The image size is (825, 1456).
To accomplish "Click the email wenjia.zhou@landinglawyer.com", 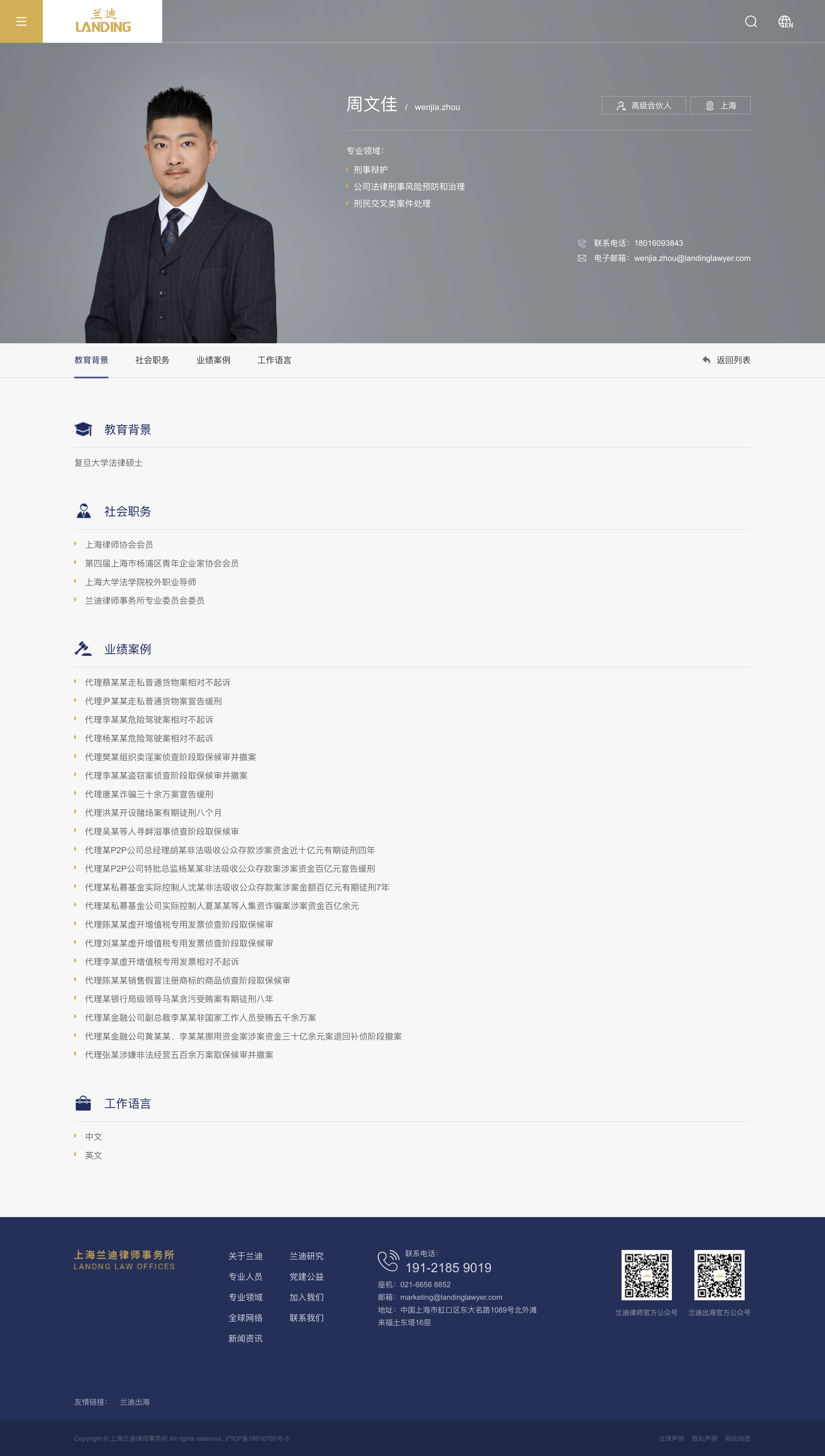I will coord(692,258).
